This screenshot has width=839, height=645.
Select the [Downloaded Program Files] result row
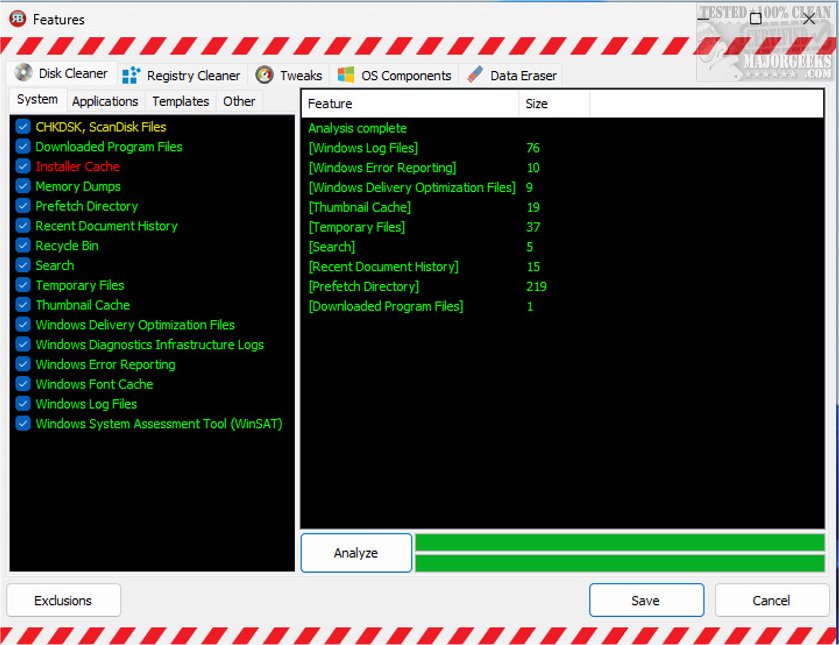coord(562,306)
